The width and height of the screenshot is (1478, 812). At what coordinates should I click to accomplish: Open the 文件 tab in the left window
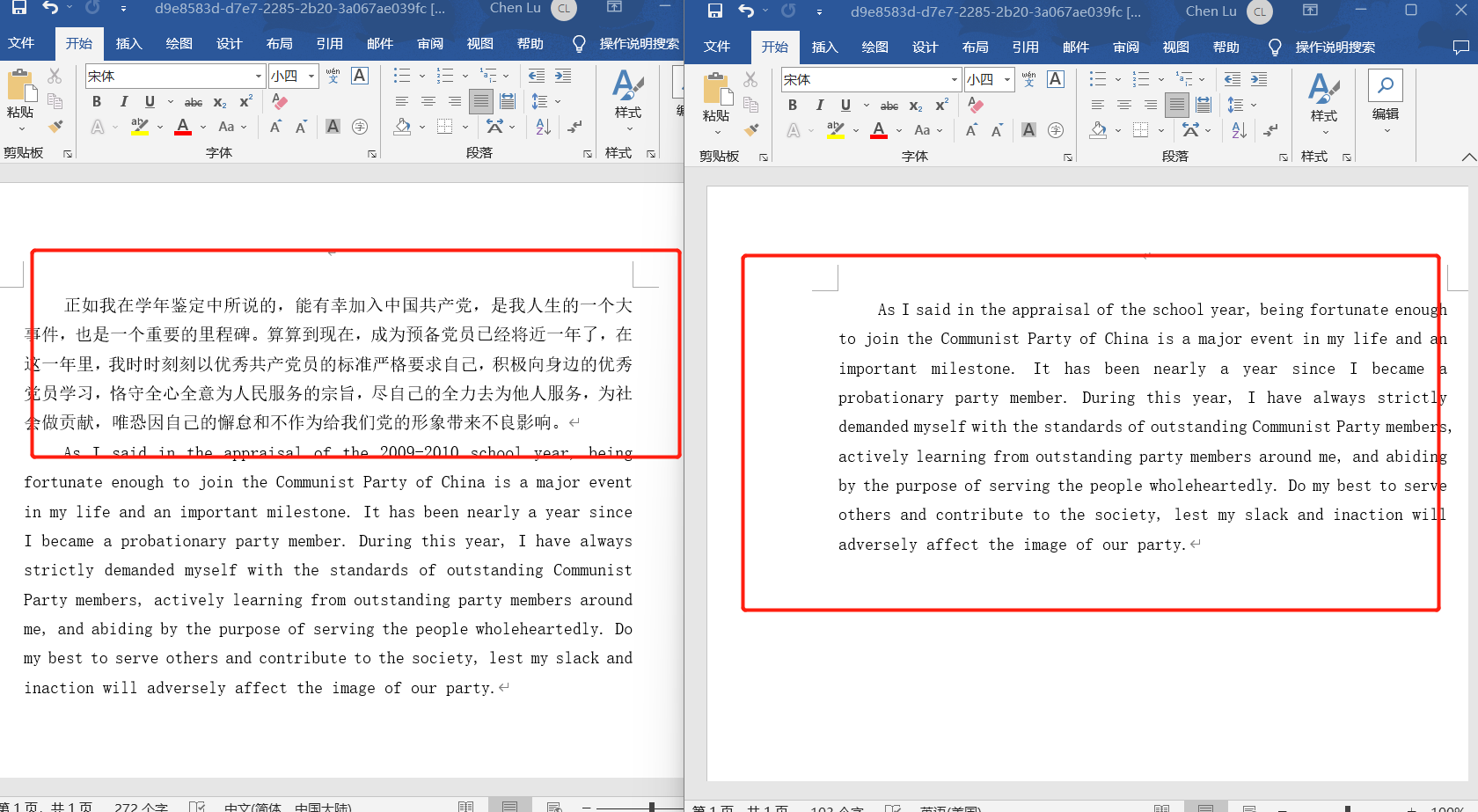[x=21, y=44]
